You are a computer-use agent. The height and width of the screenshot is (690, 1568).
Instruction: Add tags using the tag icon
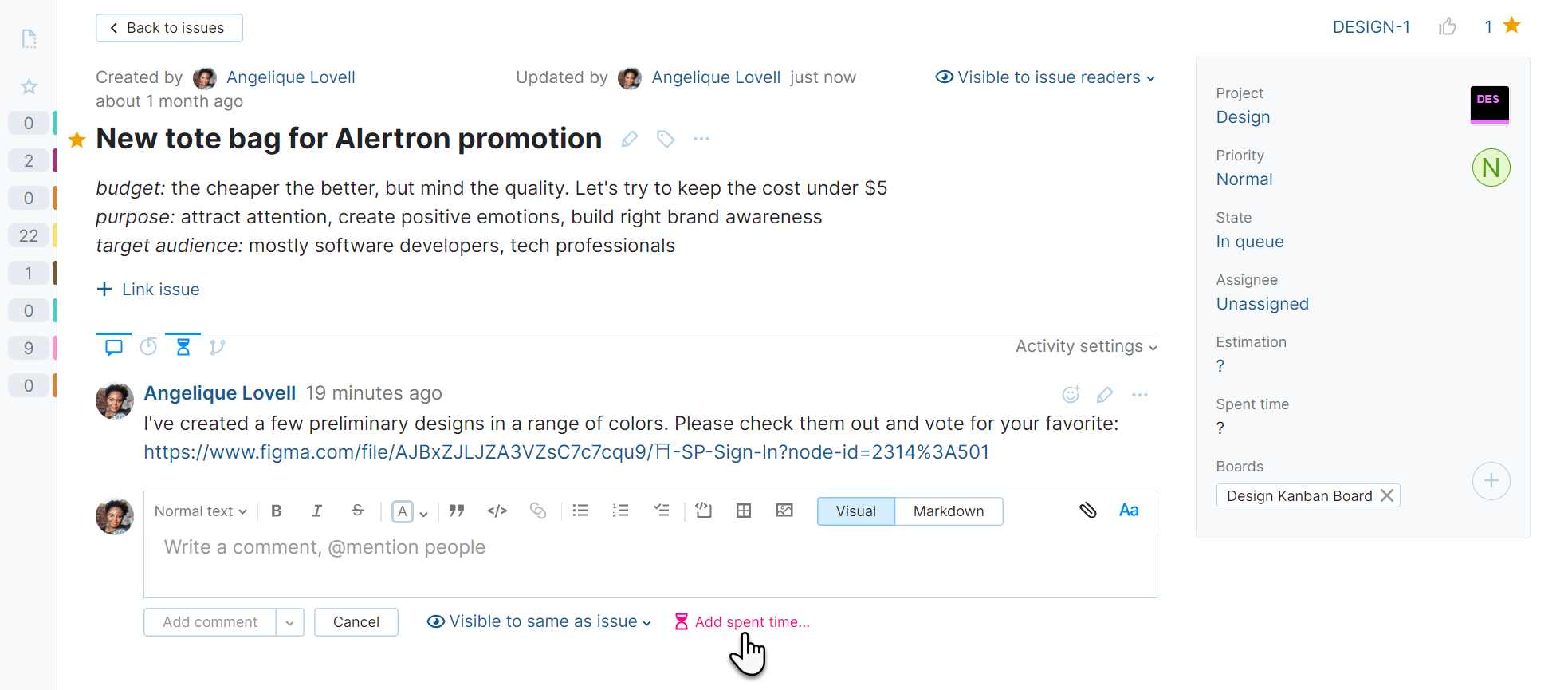click(x=666, y=139)
